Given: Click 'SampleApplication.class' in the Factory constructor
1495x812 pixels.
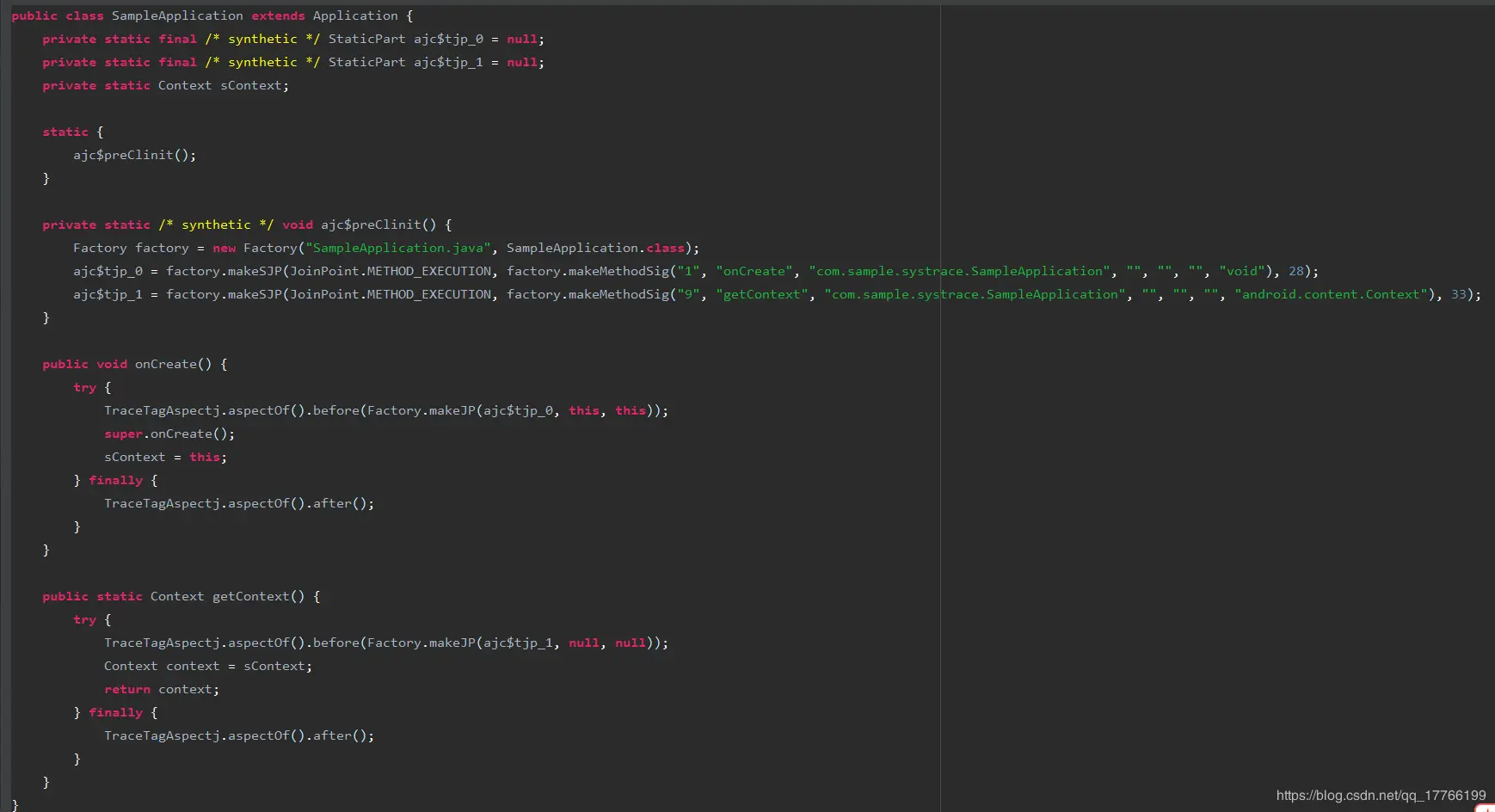Looking at the screenshot, I should [595, 248].
